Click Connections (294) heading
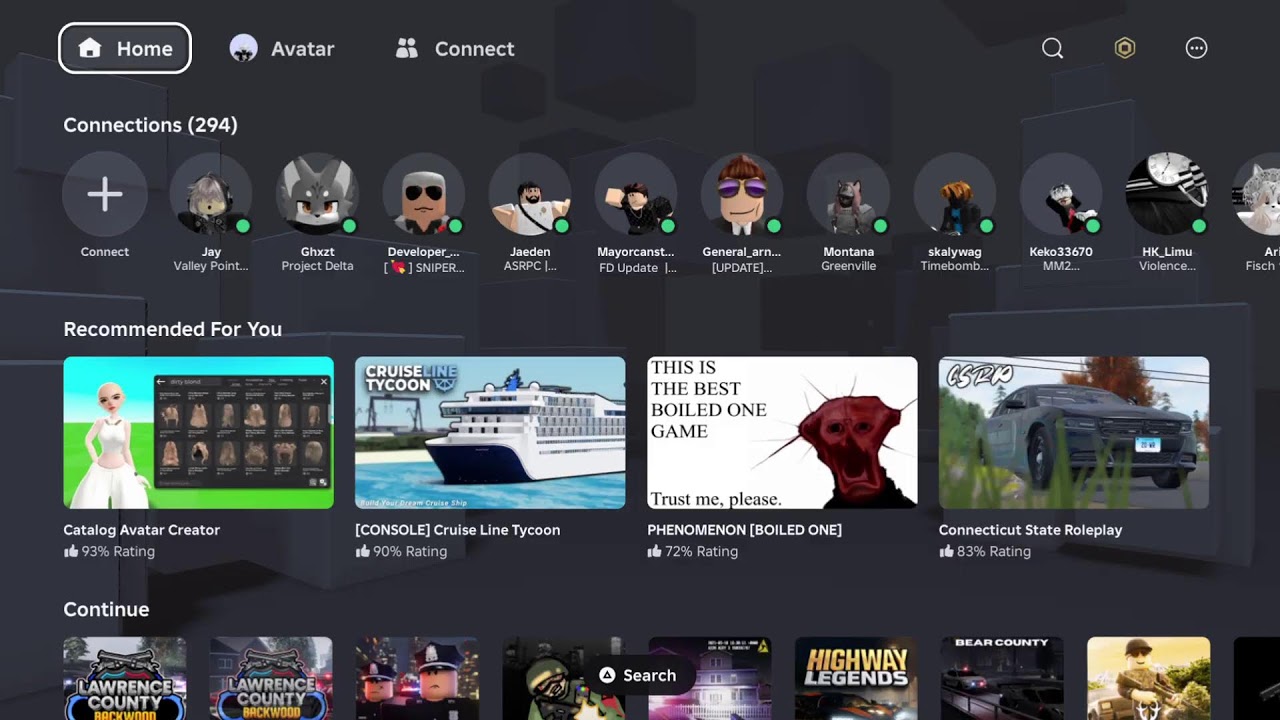This screenshot has width=1280, height=720. [x=150, y=125]
